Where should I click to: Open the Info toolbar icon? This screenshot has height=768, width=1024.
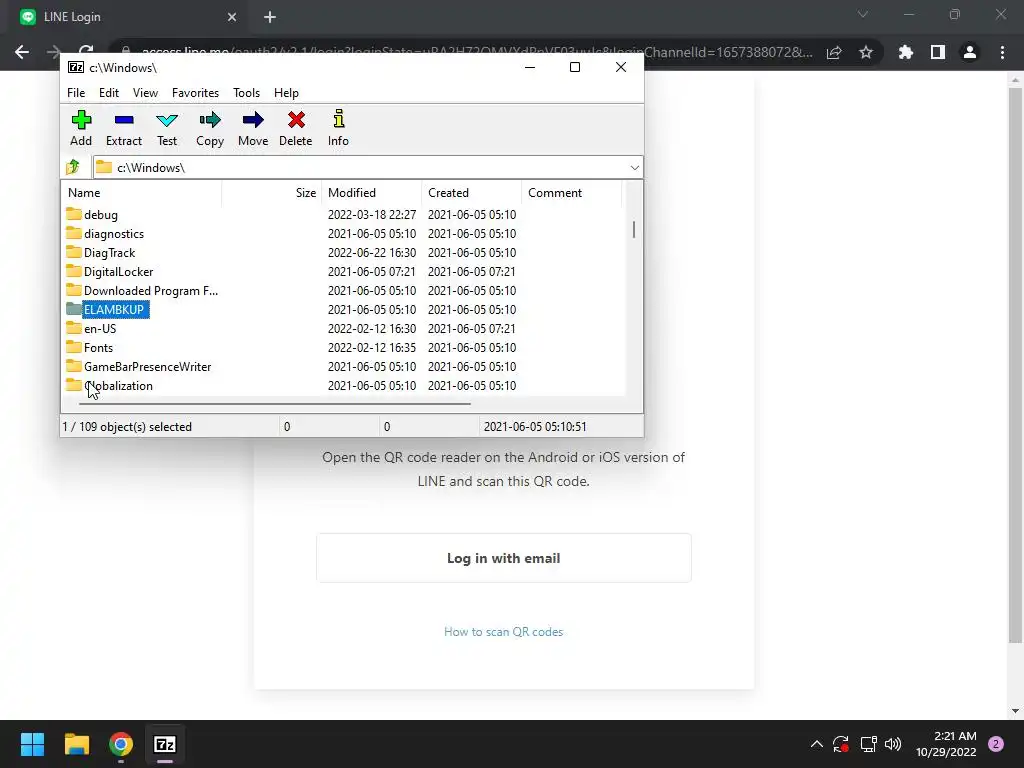pos(338,128)
